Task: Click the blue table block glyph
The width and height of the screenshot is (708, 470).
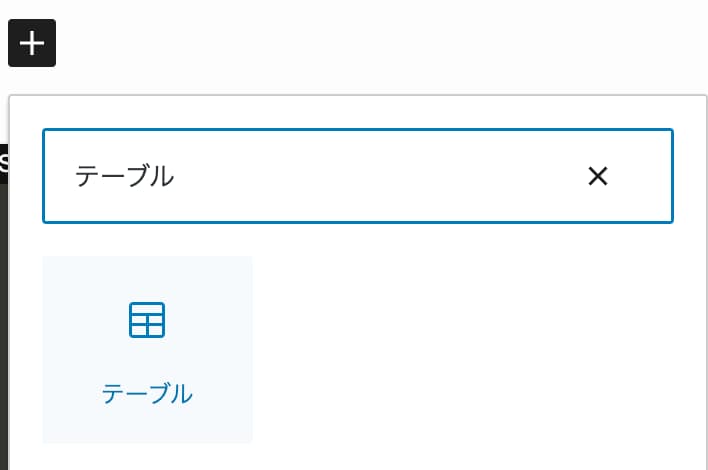Action: [147, 320]
